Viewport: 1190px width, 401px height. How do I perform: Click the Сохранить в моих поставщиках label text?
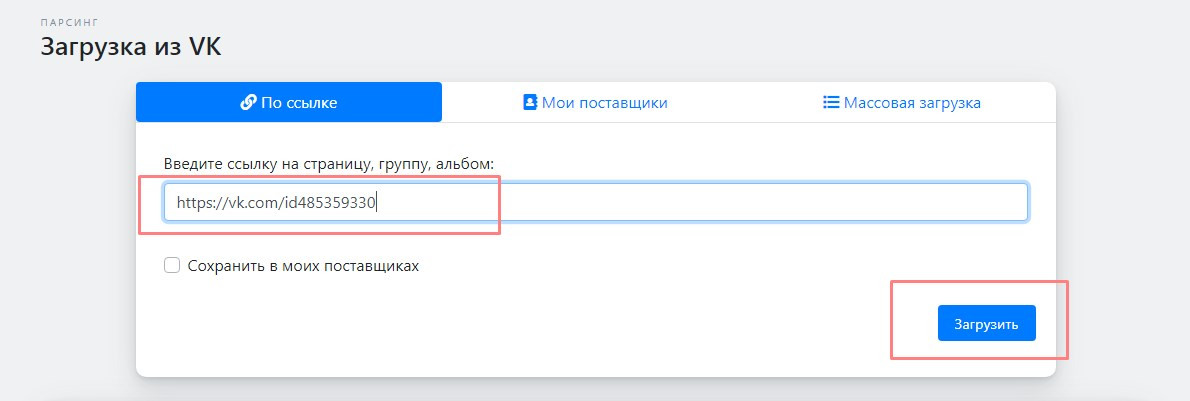(x=303, y=266)
